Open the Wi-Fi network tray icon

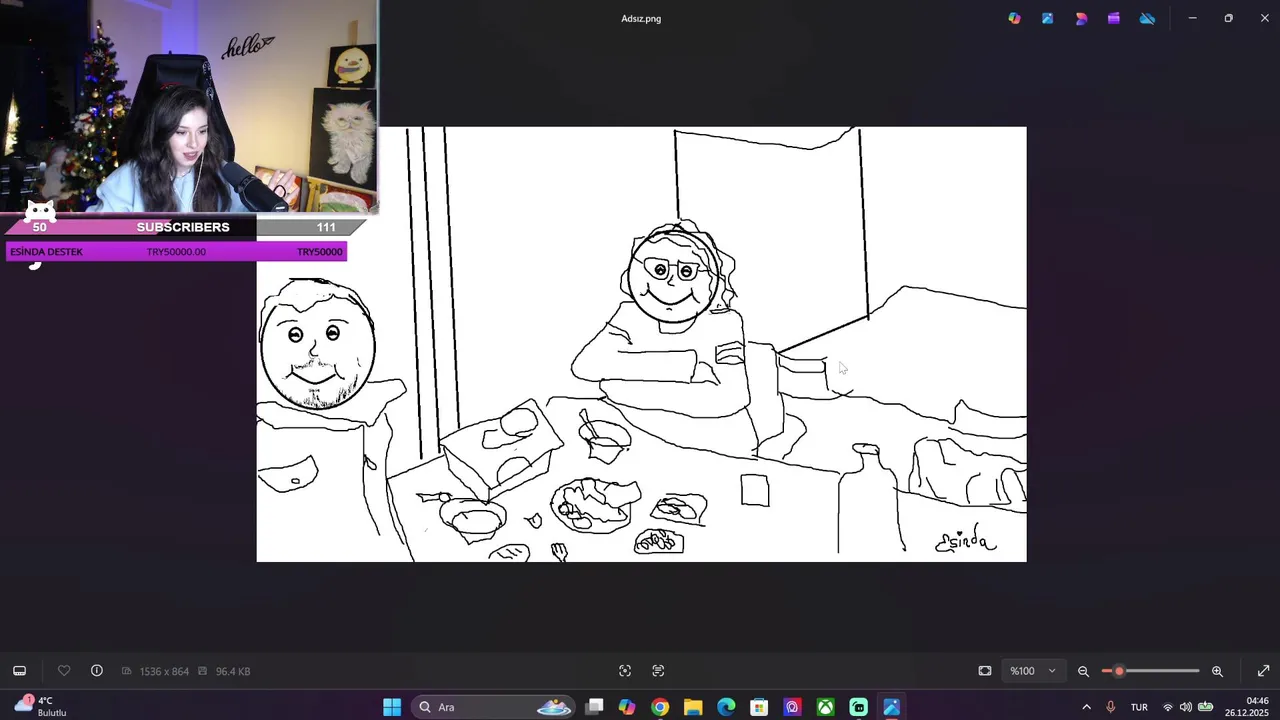pos(1167,707)
